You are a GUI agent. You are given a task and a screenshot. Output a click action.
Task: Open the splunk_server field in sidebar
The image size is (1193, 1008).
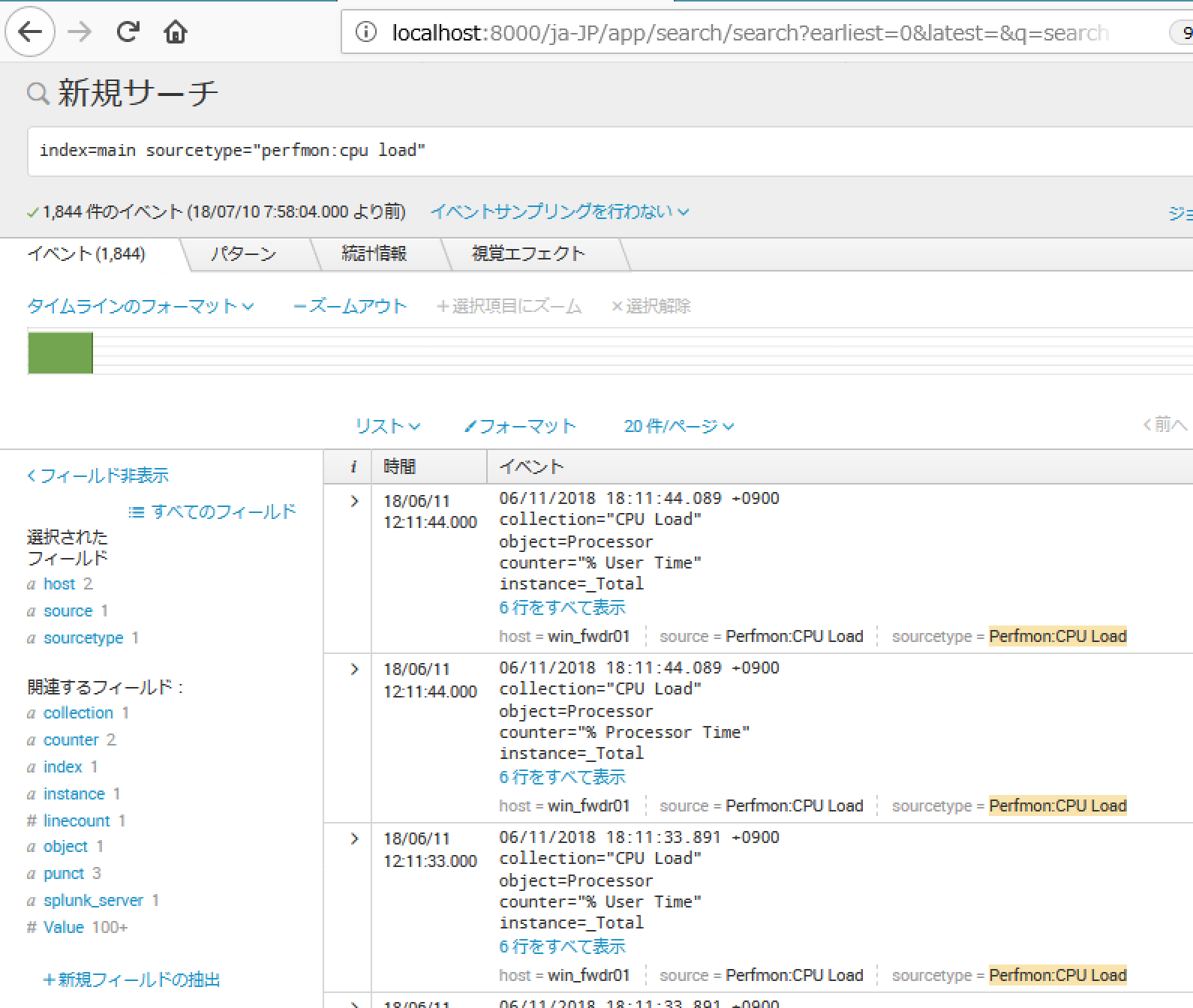coord(93,901)
